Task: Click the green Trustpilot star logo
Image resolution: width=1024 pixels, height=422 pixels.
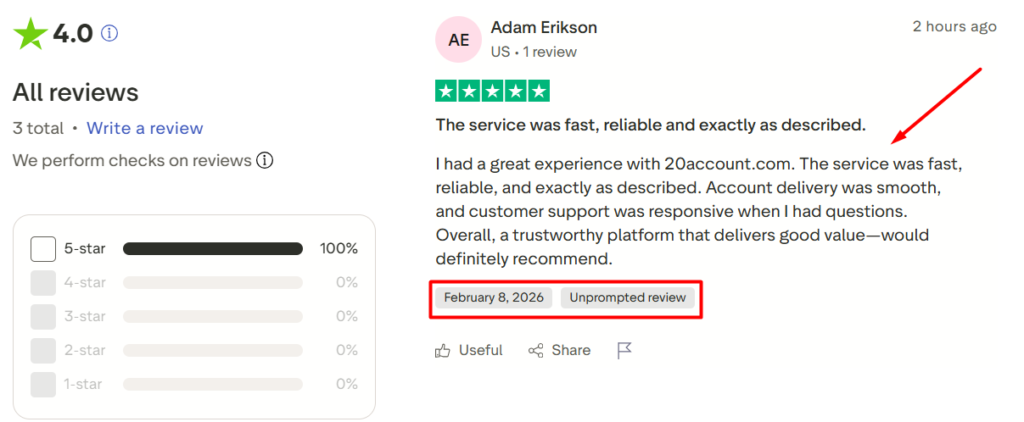Action: [x=30, y=33]
